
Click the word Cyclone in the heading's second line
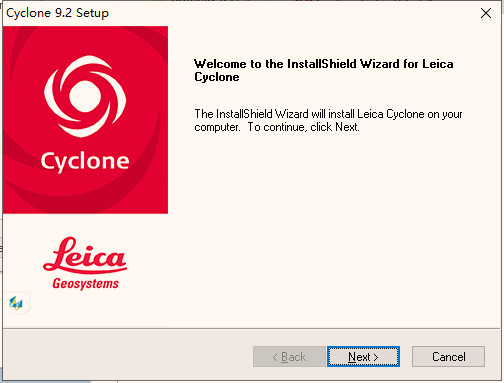coord(217,77)
